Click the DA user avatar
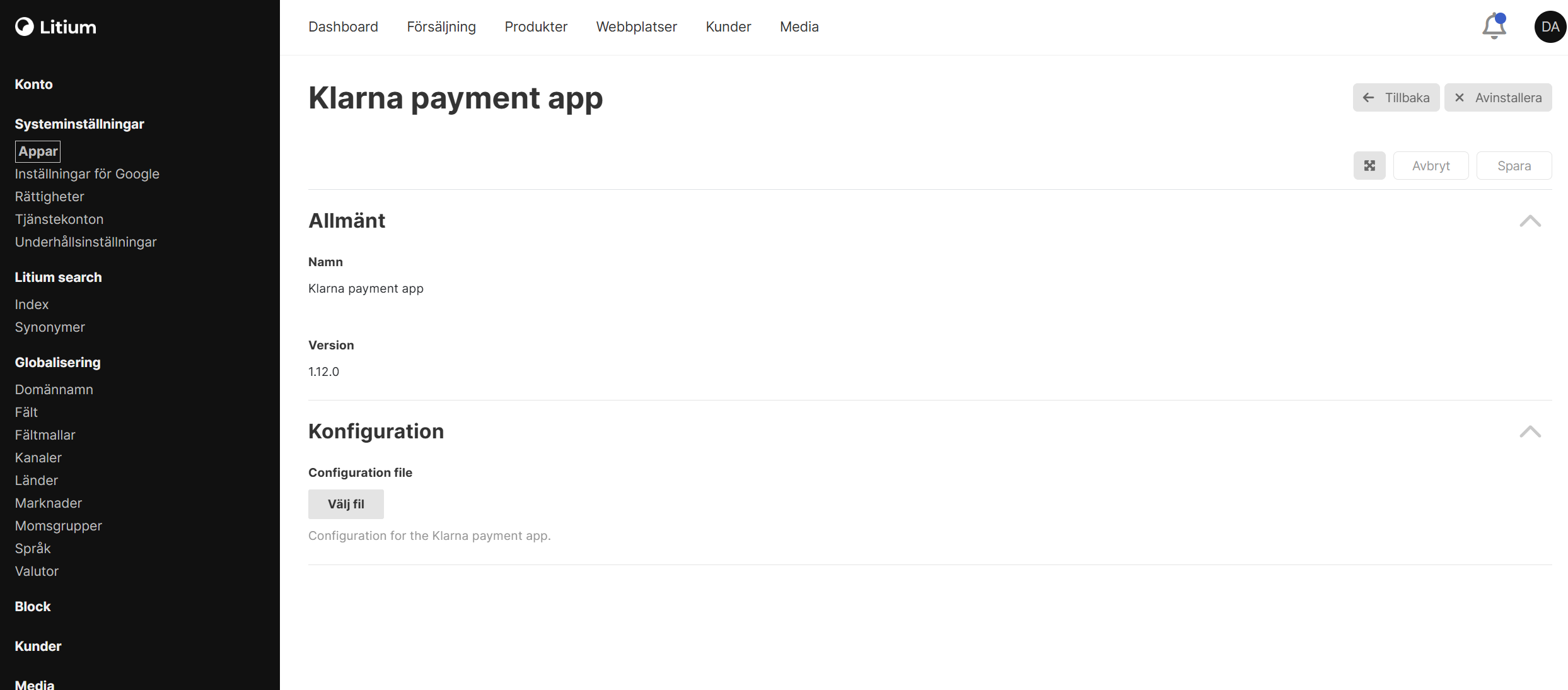Image resolution: width=1568 pixels, height=690 pixels. (1550, 26)
